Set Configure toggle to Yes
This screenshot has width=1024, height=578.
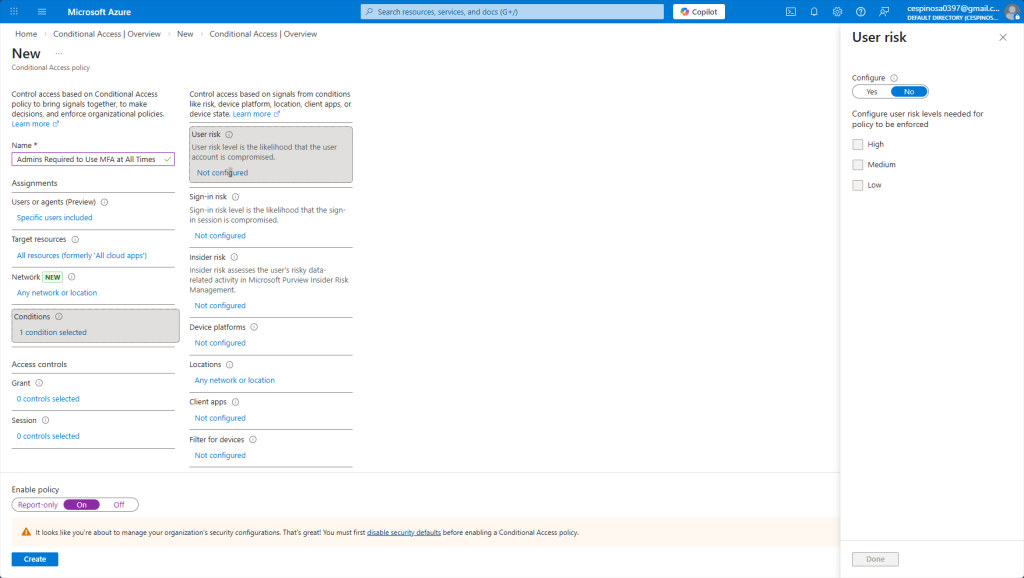(x=871, y=92)
